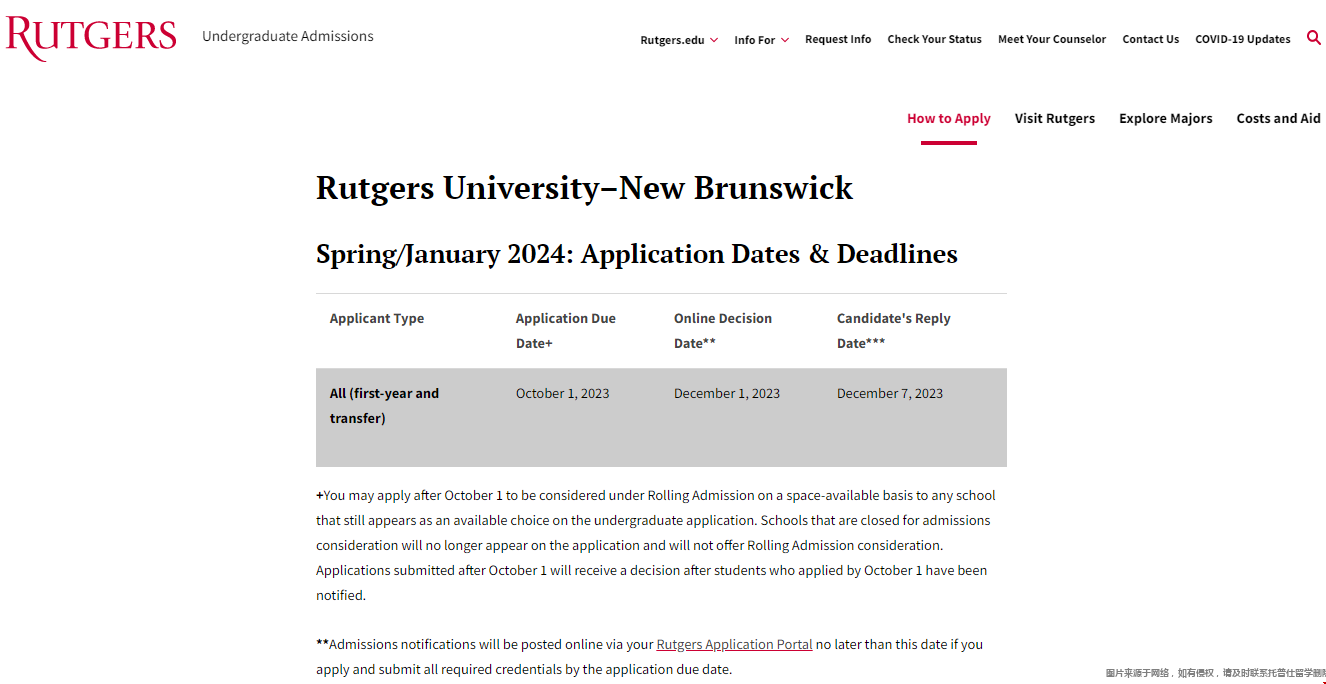The width and height of the screenshot is (1326, 684).
Task: Expand the Info For dropdown
Action: tap(761, 40)
